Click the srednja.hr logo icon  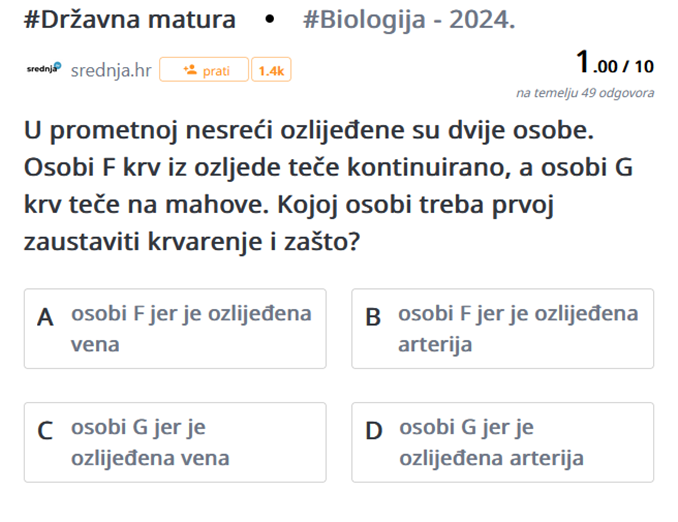(44, 68)
